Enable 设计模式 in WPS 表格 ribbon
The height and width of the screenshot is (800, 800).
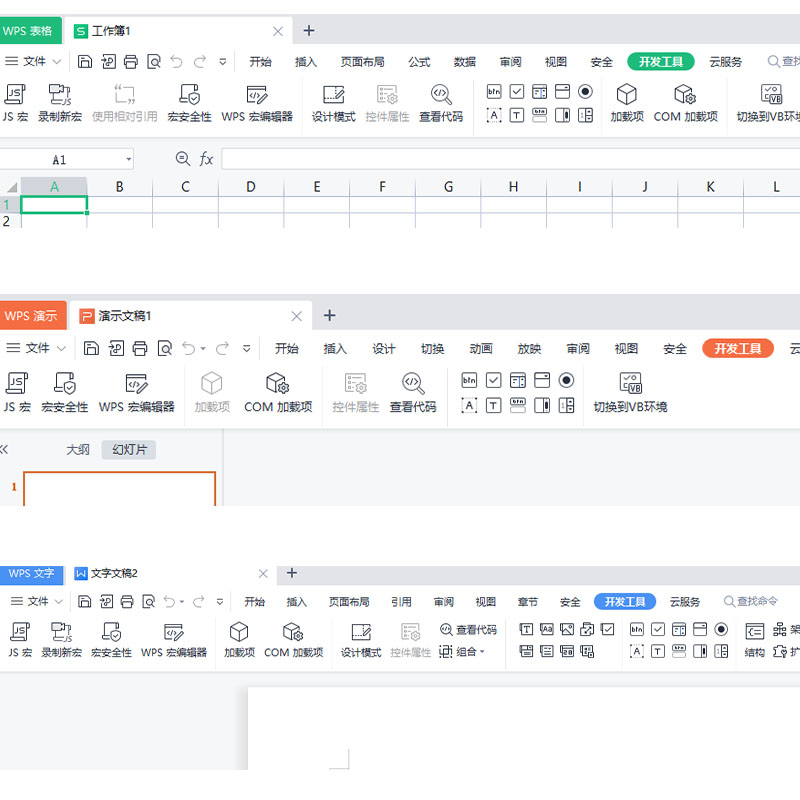pos(334,103)
